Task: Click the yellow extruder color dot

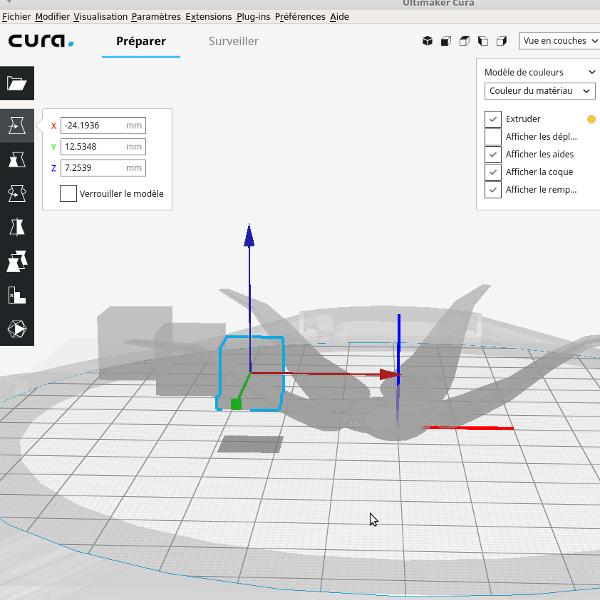Action: pyautogui.click(x=591, y=119)
